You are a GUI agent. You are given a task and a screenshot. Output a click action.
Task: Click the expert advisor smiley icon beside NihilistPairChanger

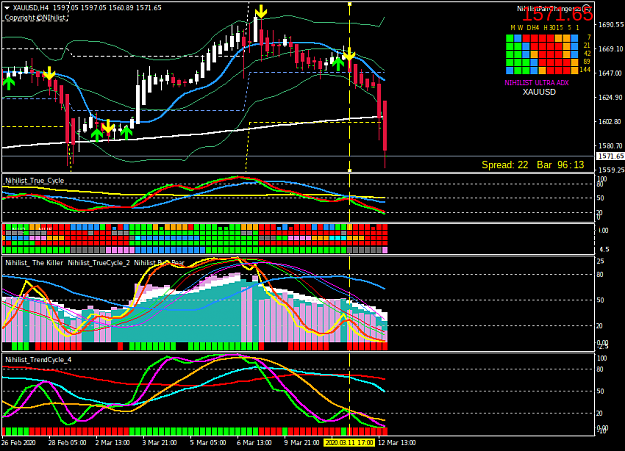click(588, 8)
